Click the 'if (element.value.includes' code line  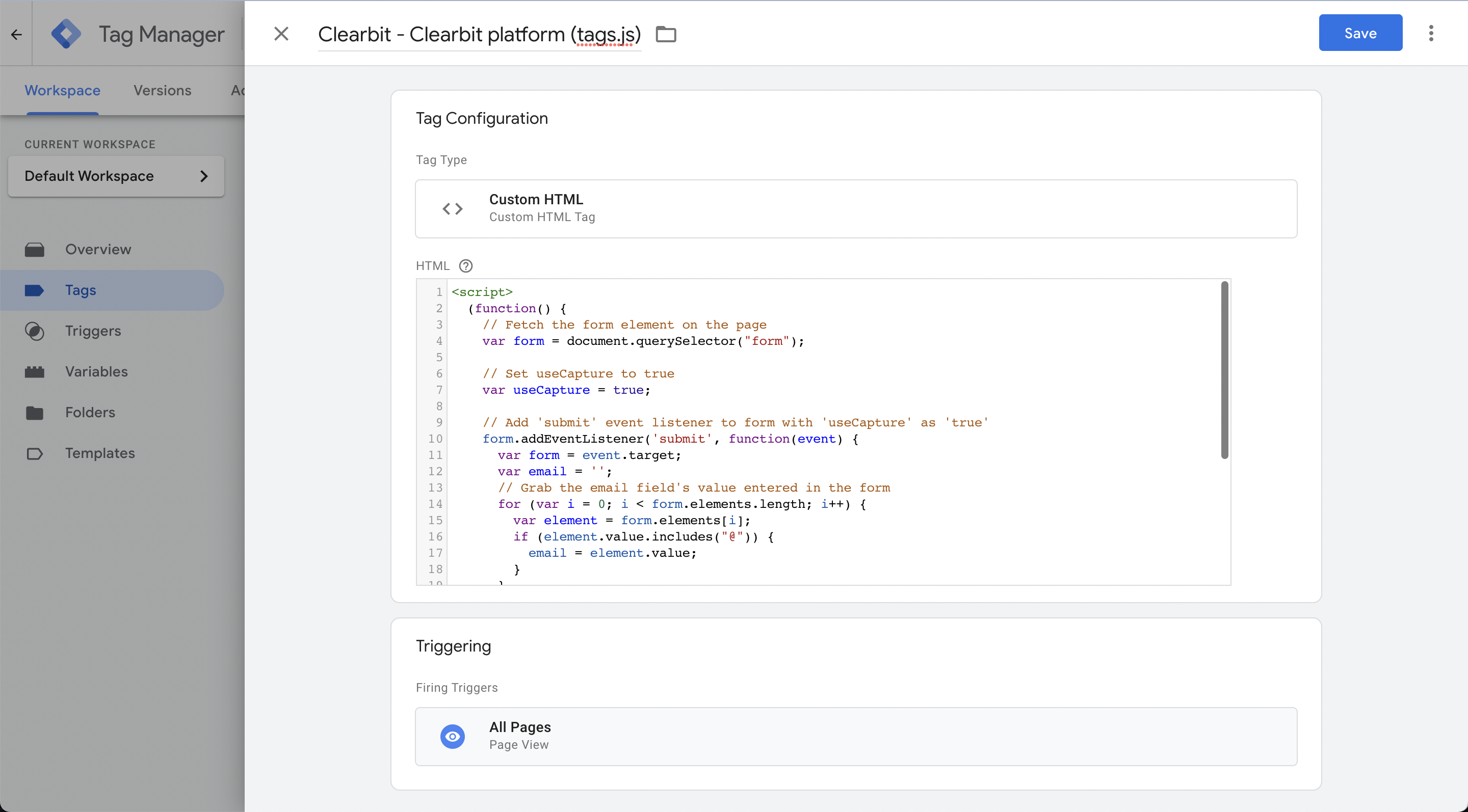coord(643,536)
